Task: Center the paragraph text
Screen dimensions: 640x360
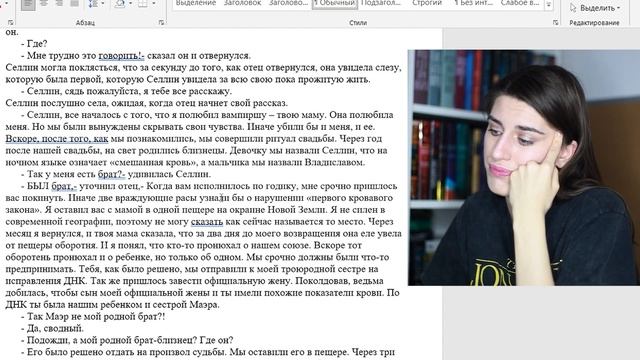Action: tap(44, 4)
